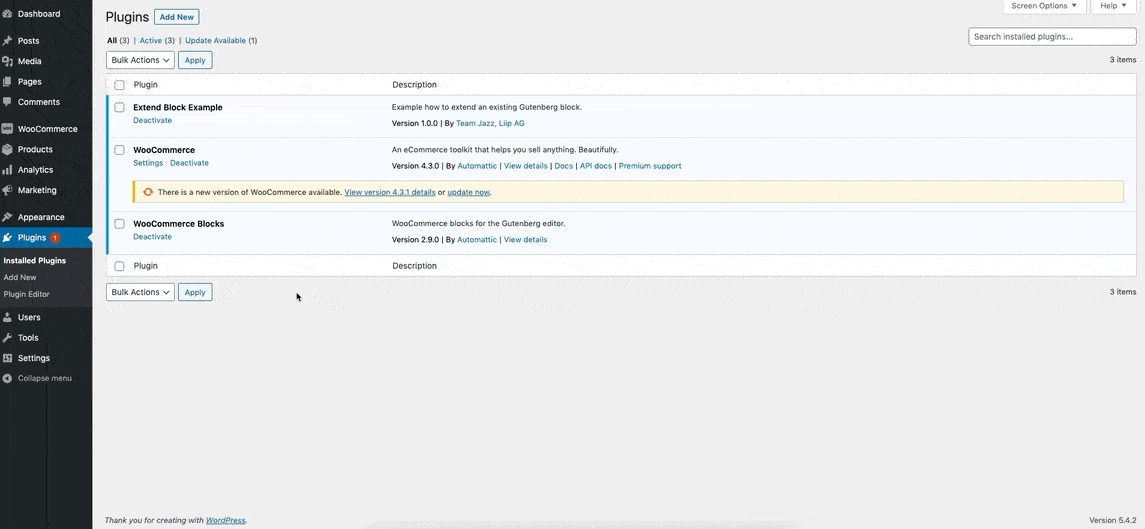1145x529 pixels.
Task: Click the Marketing megaphone icon
Action: point(7,190)
